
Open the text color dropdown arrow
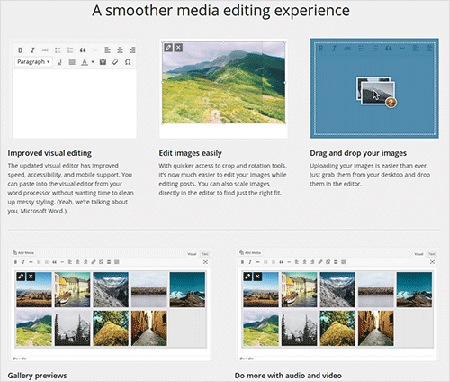tap(93, 62)
